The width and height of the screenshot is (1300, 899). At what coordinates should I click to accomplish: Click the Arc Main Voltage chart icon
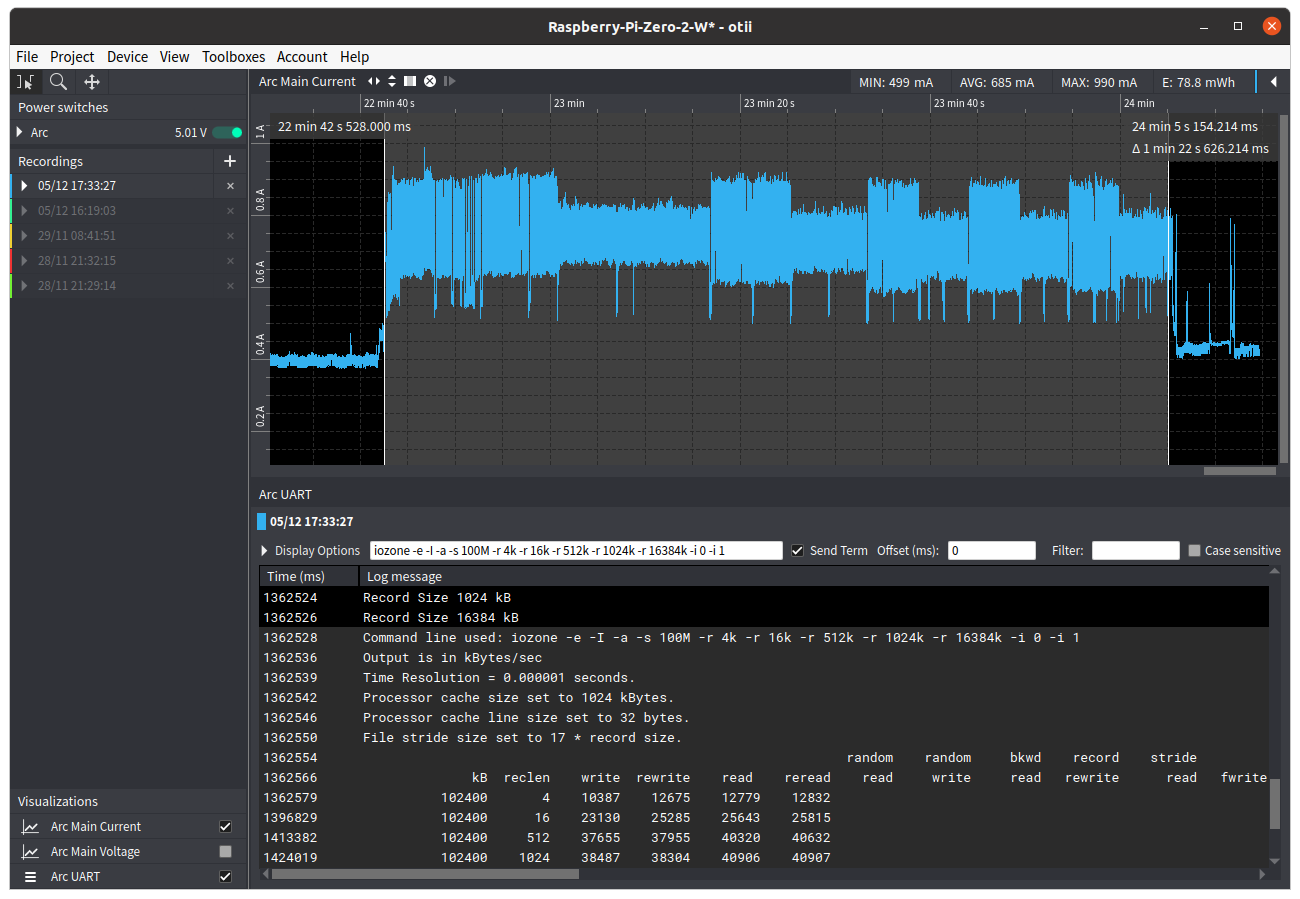tap(31, 852)
